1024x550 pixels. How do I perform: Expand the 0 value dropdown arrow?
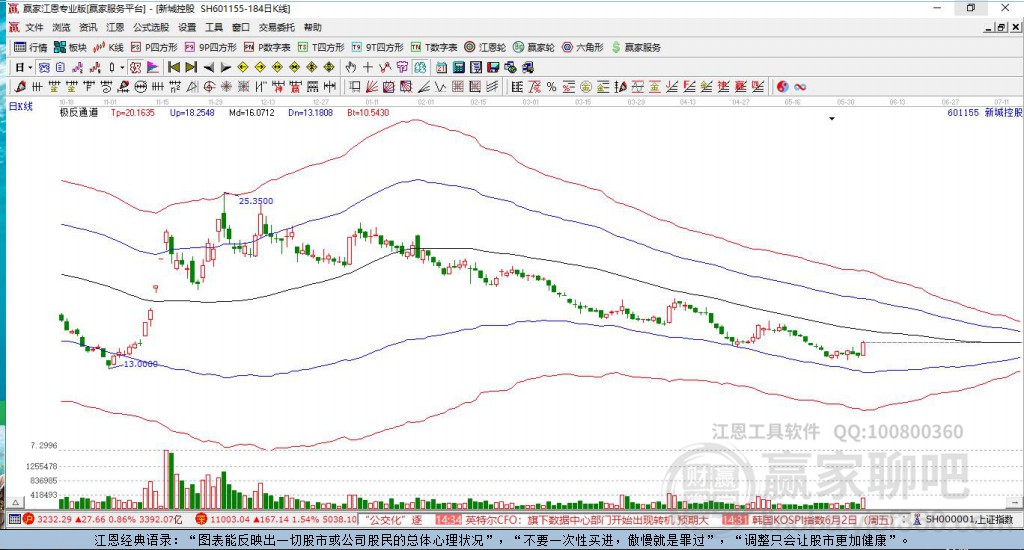point(122,67)
